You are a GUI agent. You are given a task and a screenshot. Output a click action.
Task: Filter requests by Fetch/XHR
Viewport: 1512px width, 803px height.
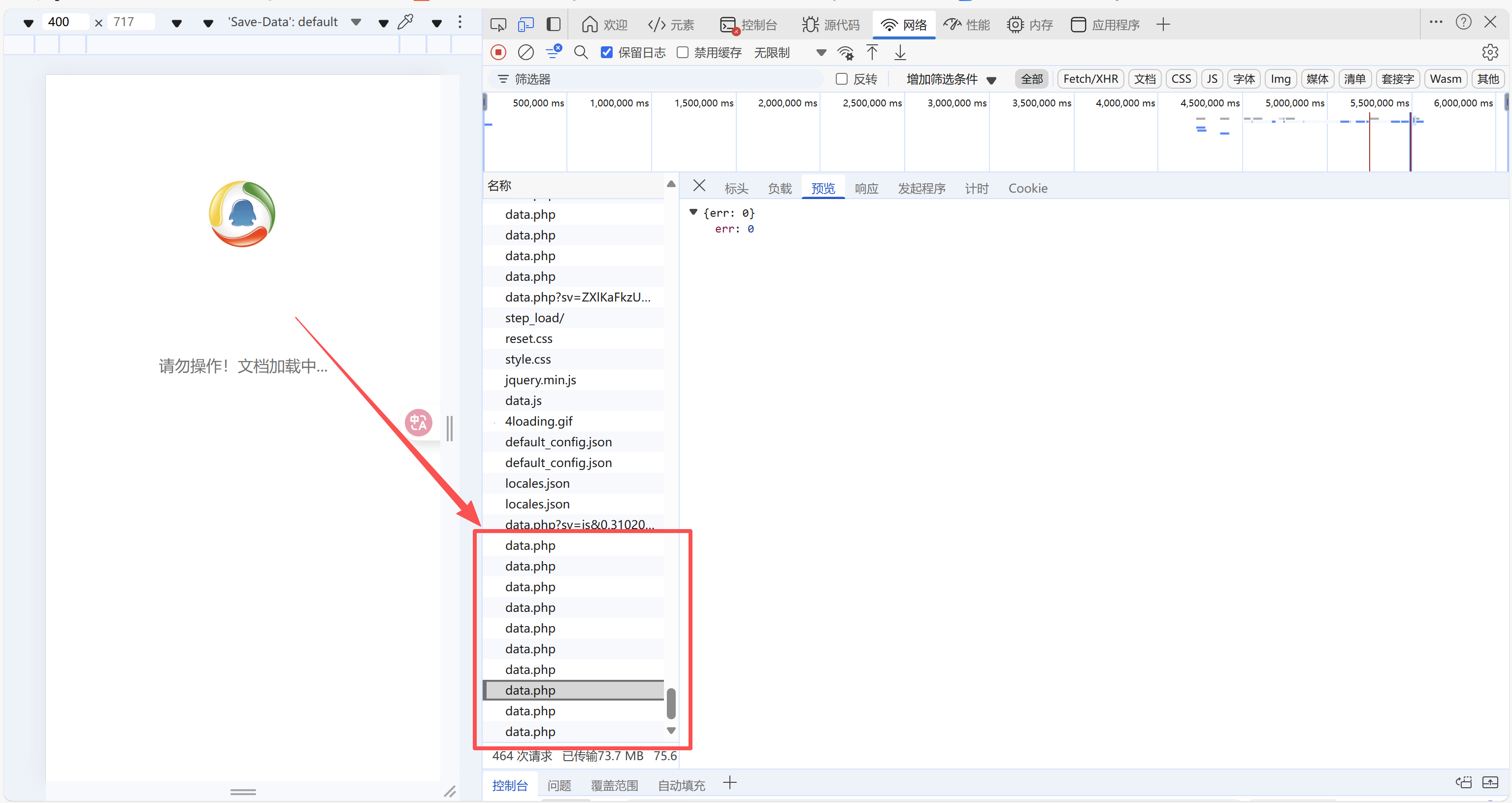(x=1090, y=79)
